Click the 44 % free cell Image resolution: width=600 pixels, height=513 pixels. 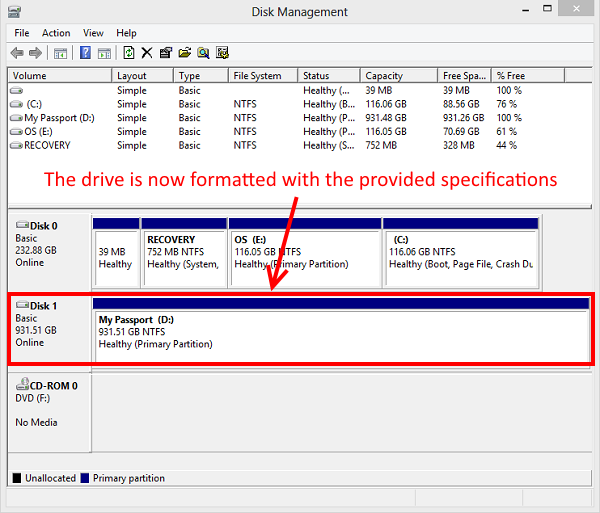point(507,145)
